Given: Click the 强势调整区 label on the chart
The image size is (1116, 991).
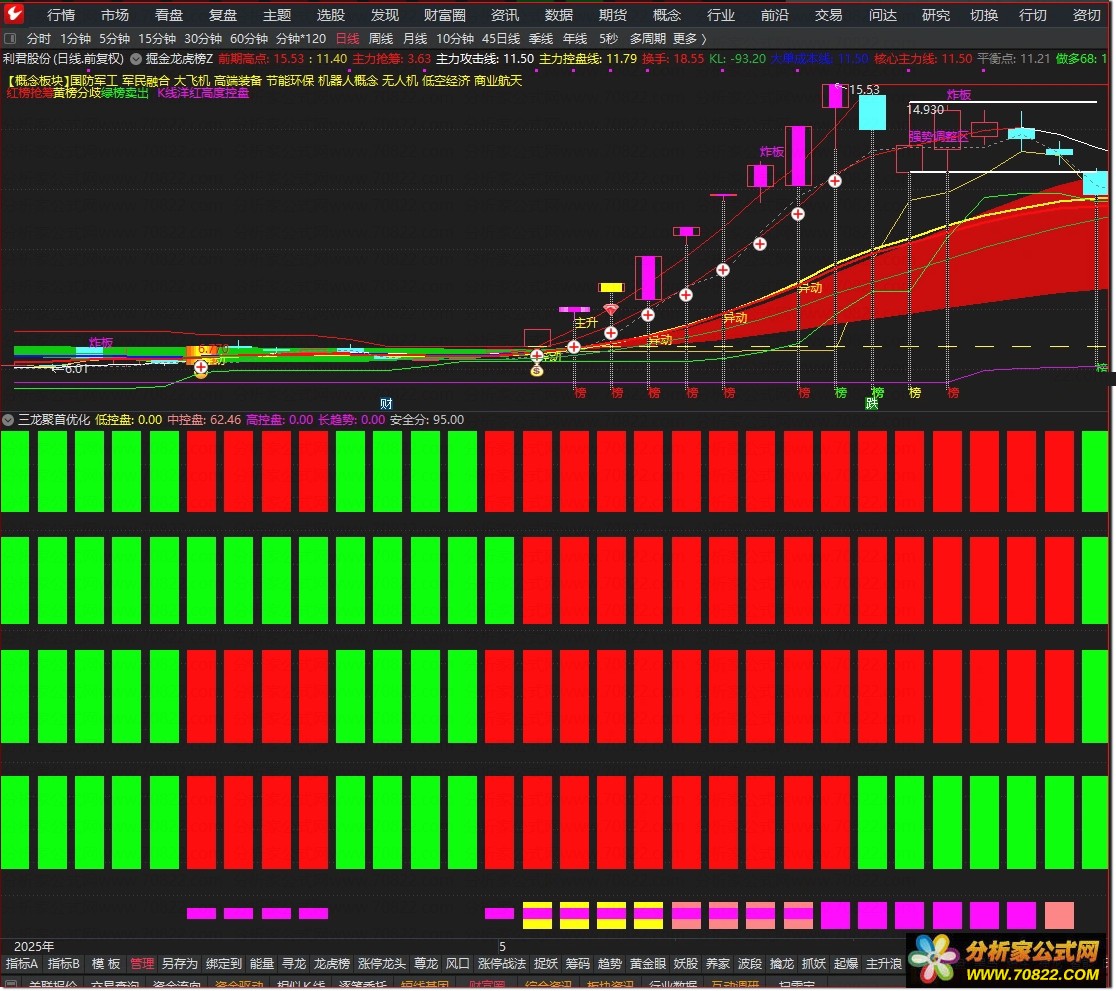Looking at the screenshot, I should pos(938,136).
